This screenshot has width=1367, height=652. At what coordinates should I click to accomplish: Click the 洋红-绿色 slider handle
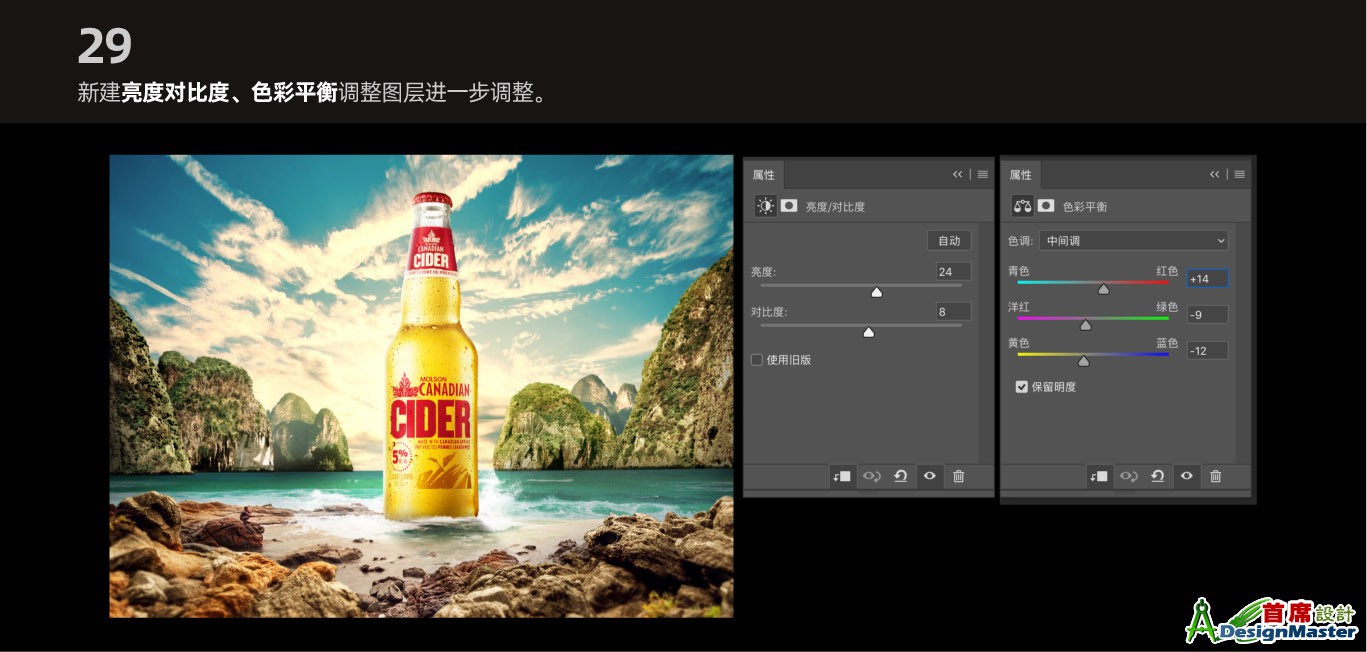pyautogui.click(x=1086, y=325)
